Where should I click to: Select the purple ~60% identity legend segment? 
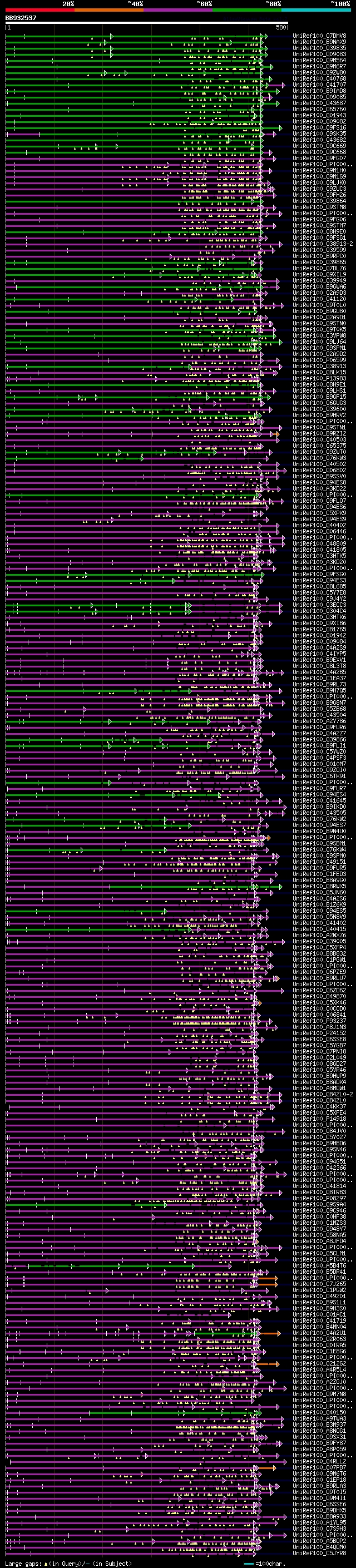179,10
